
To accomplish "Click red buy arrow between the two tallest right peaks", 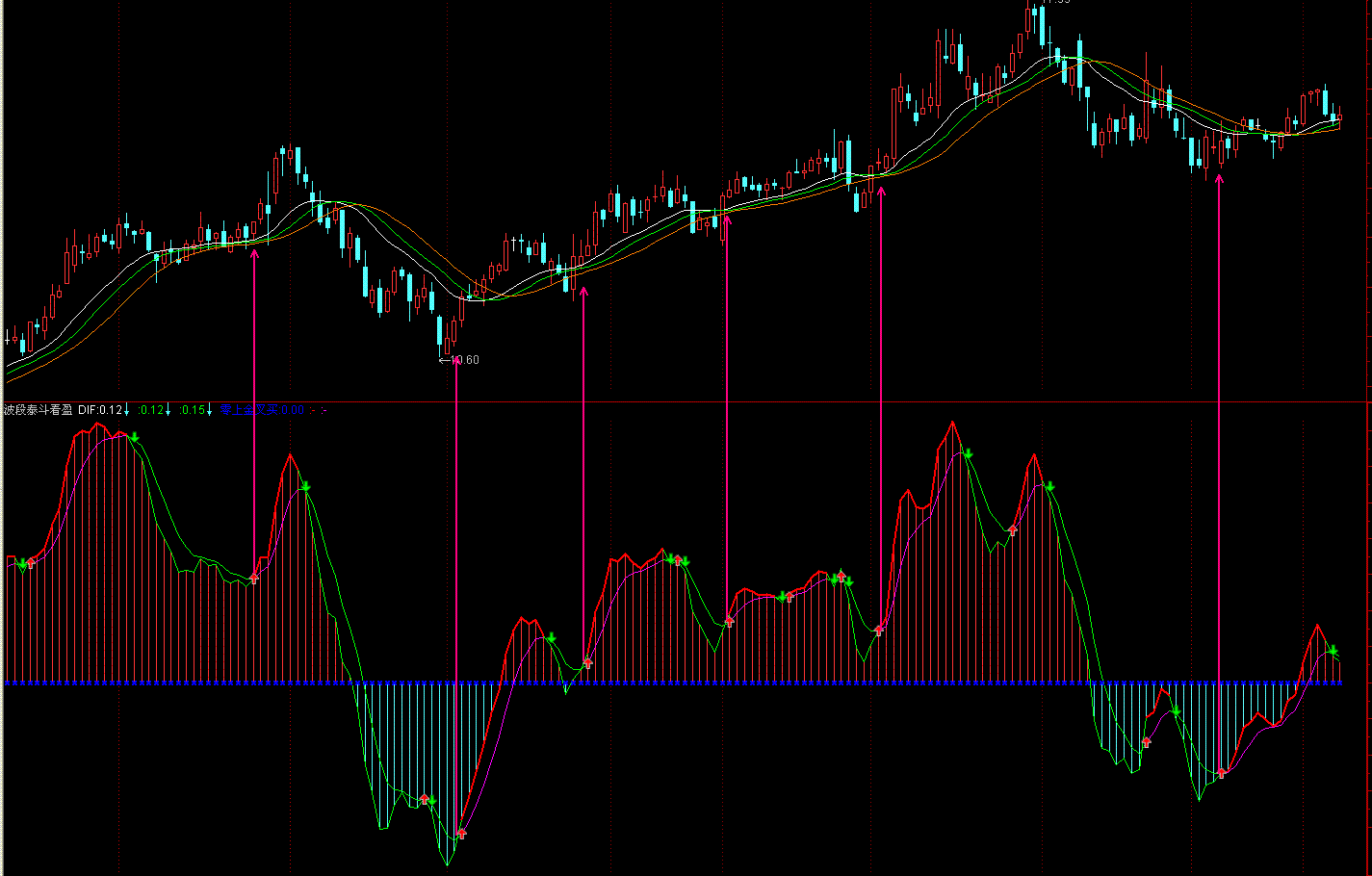I will [x=1012, y=529].
